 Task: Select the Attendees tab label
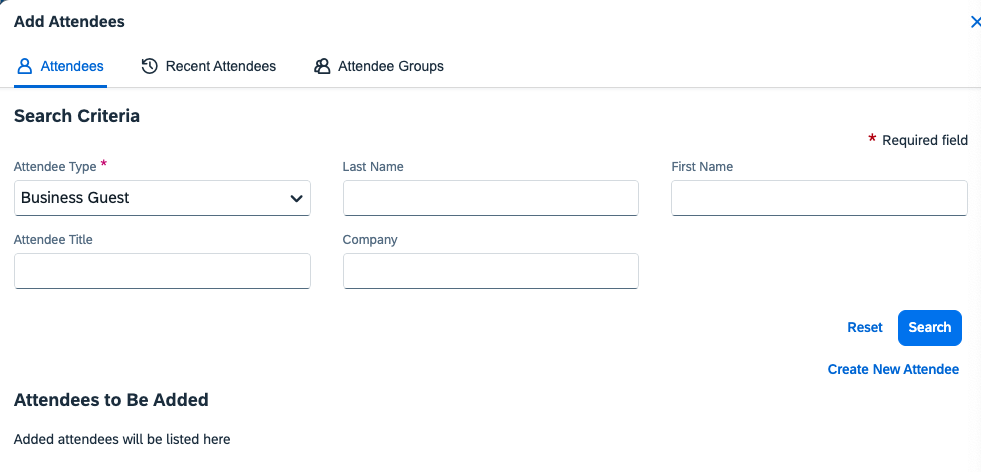tap(72, 66)
